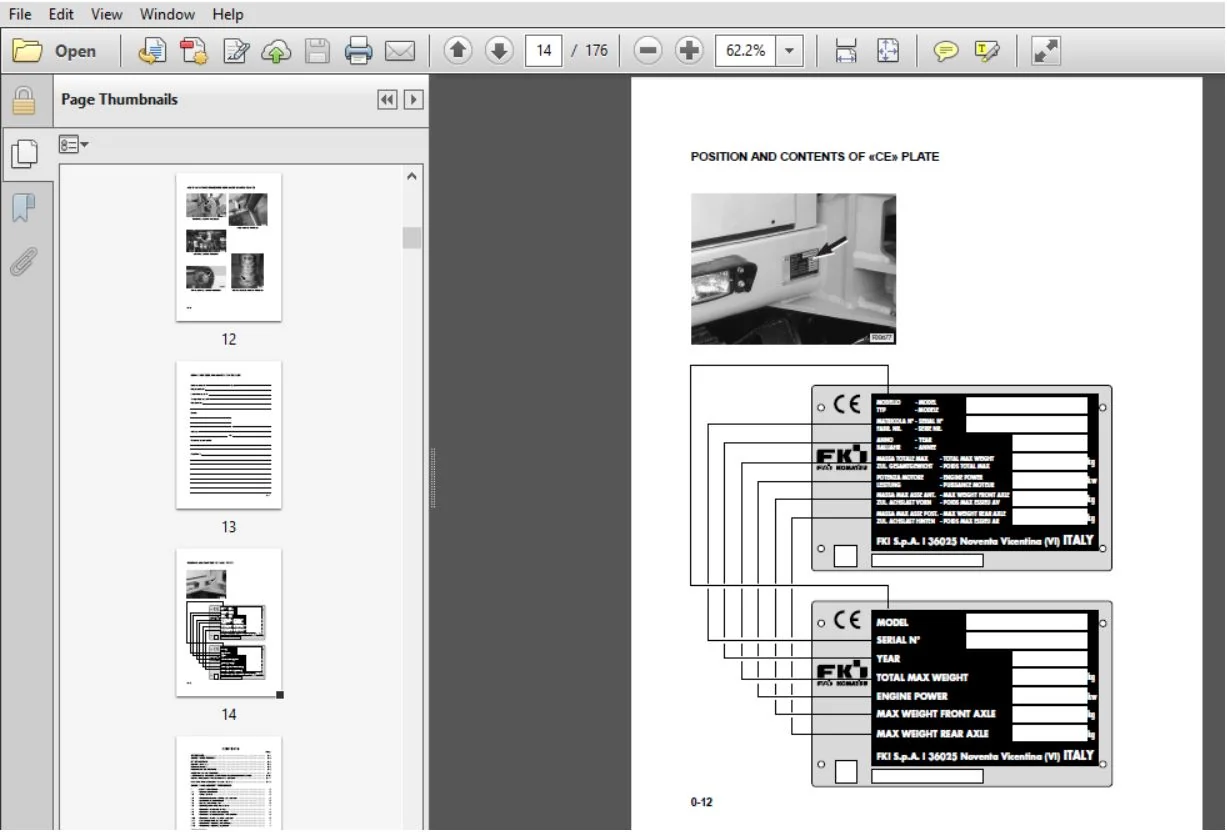Click the upload to cloud icon

click(x=276, y=51)
